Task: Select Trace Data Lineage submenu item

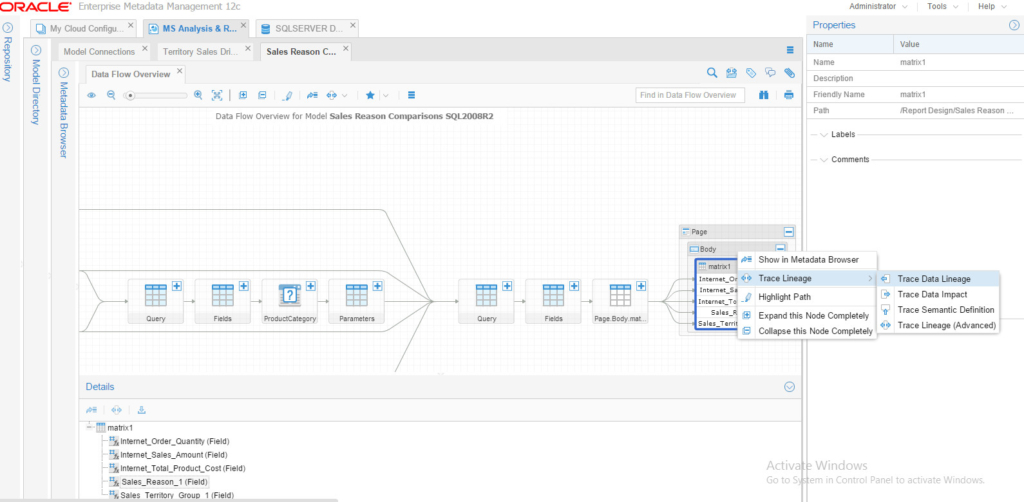Action: (x=938, y=279)
